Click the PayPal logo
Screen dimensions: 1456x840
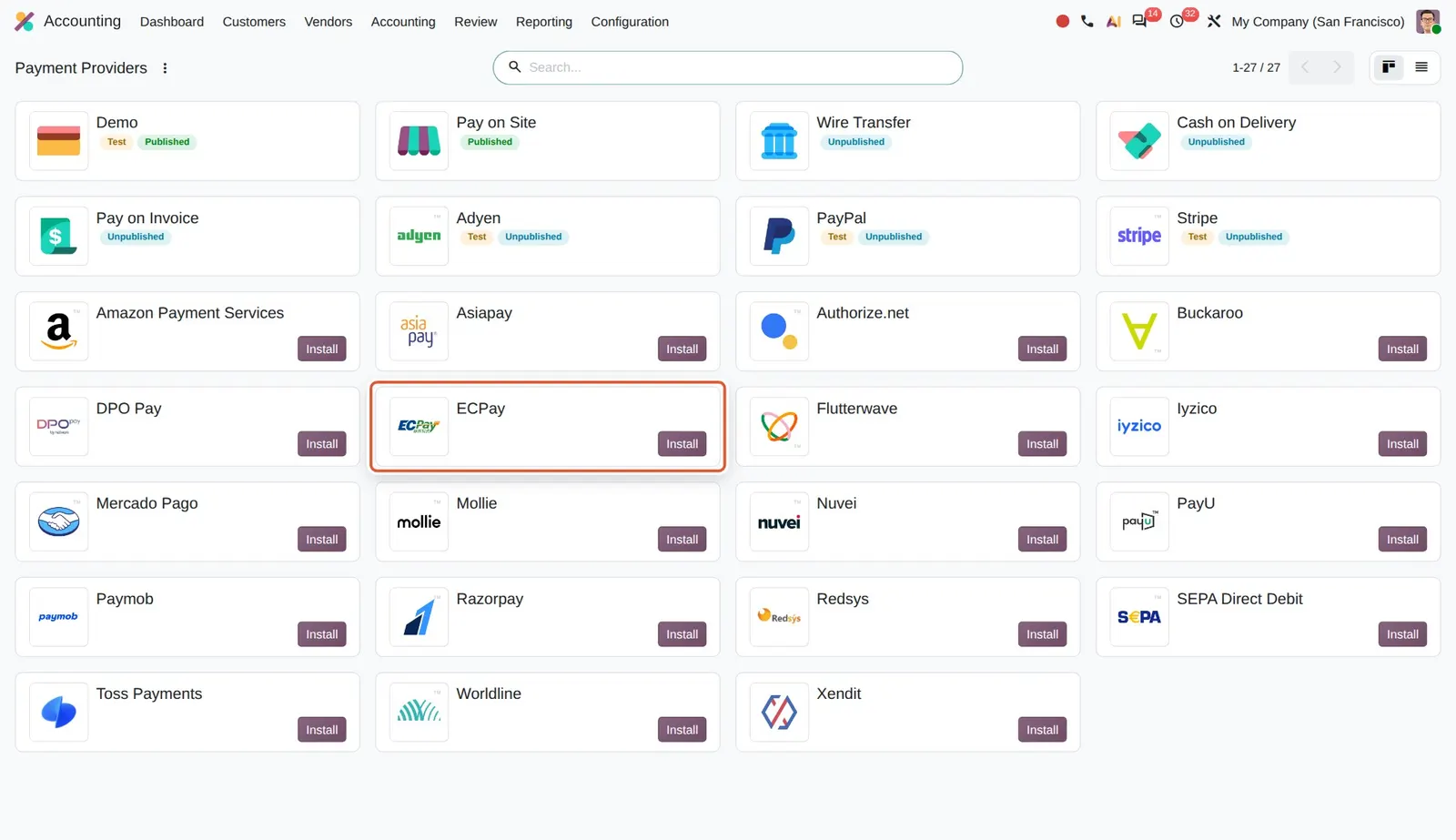pyautogui.click(x=779, y=236)
